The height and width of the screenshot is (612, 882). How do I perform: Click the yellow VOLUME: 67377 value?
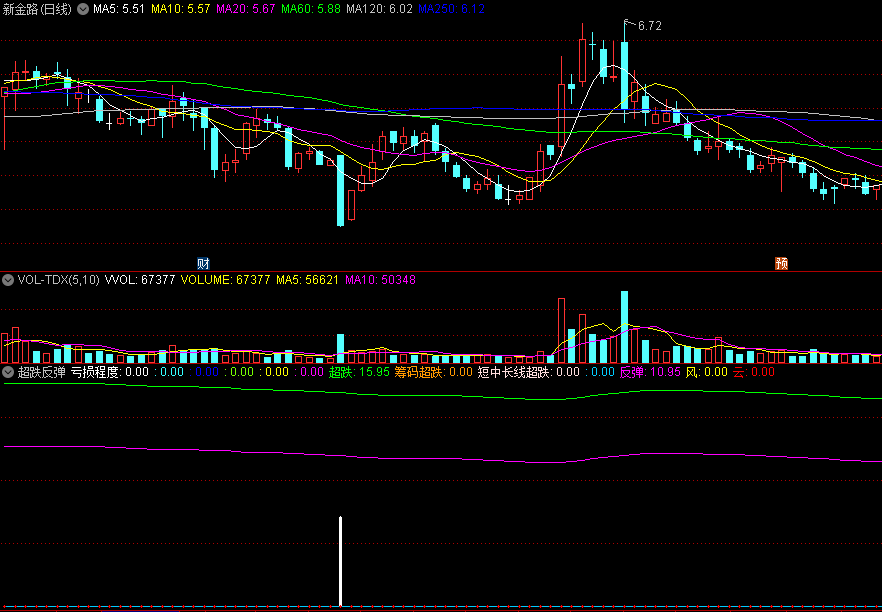coord(225,280)
